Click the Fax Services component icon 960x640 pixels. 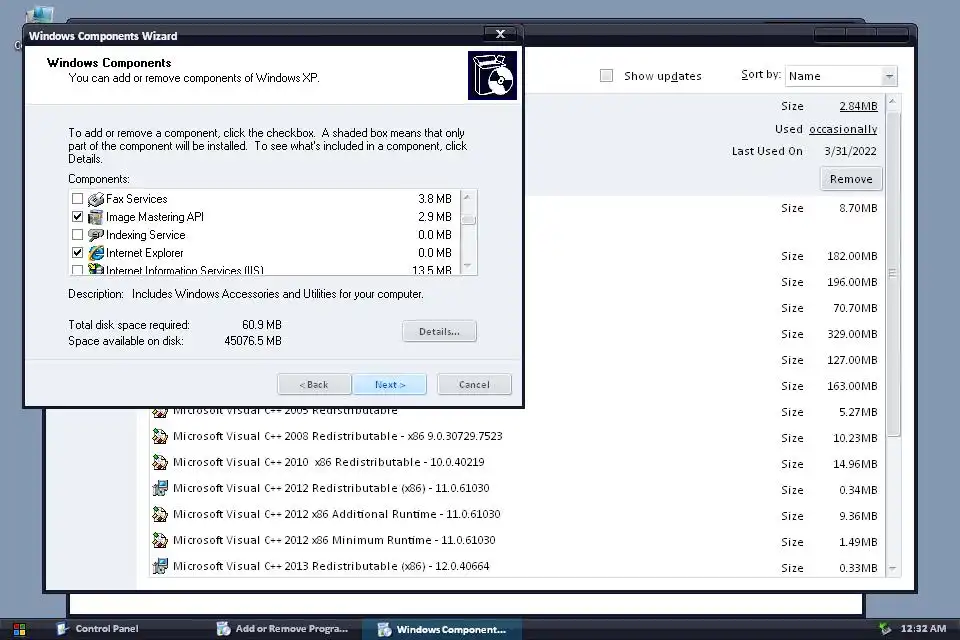click(x=96, y=199)
